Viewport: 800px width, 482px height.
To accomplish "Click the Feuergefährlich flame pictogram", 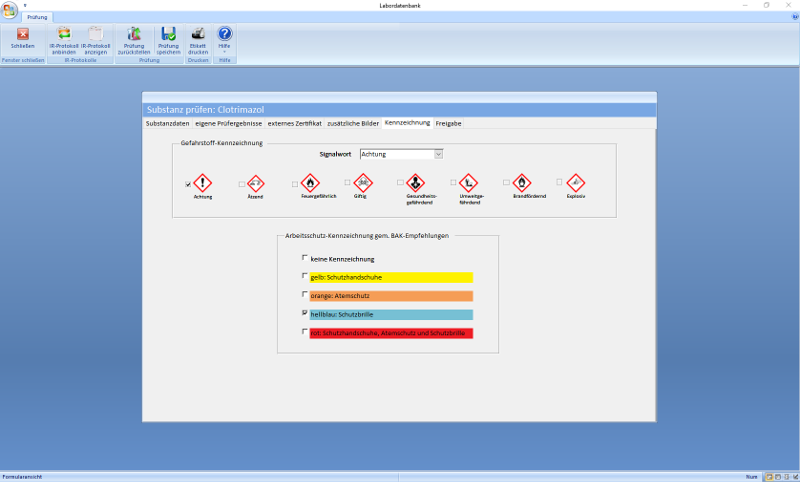I will [x=310, y=183].
